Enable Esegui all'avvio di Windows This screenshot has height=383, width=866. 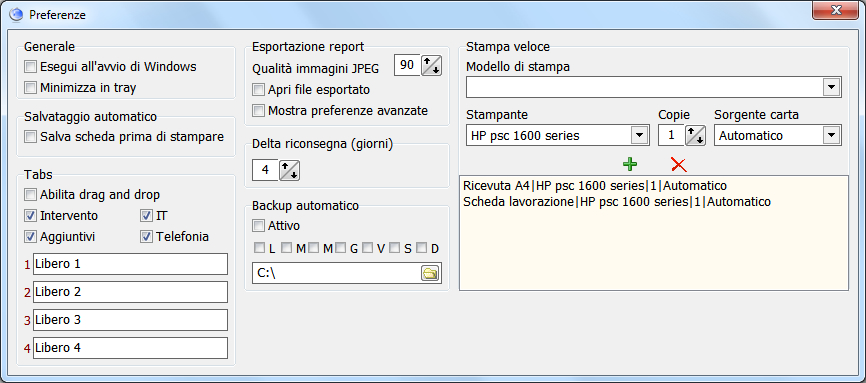(x=30, y=67)
